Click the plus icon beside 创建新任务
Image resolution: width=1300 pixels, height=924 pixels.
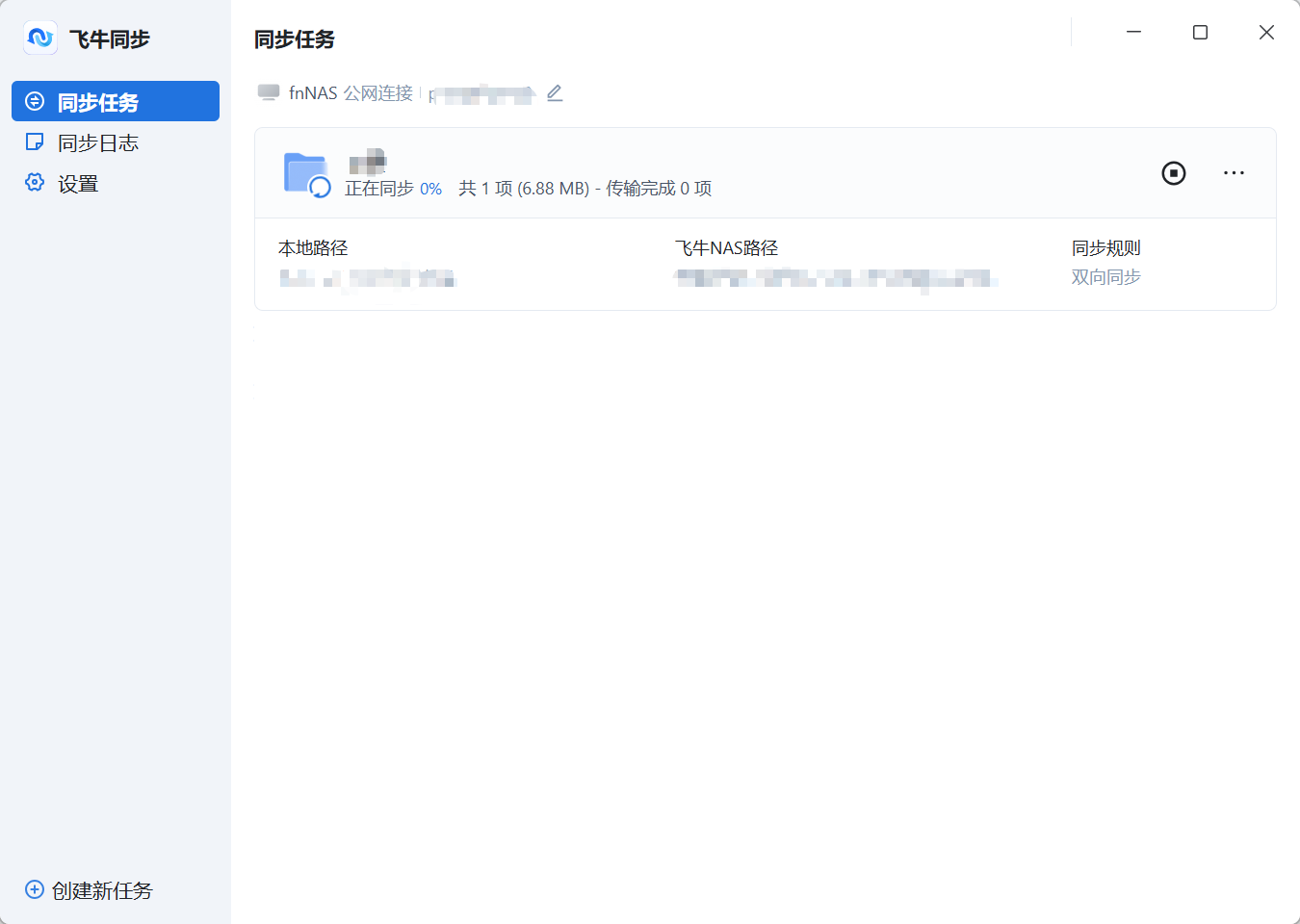click(x=35, y=889)
